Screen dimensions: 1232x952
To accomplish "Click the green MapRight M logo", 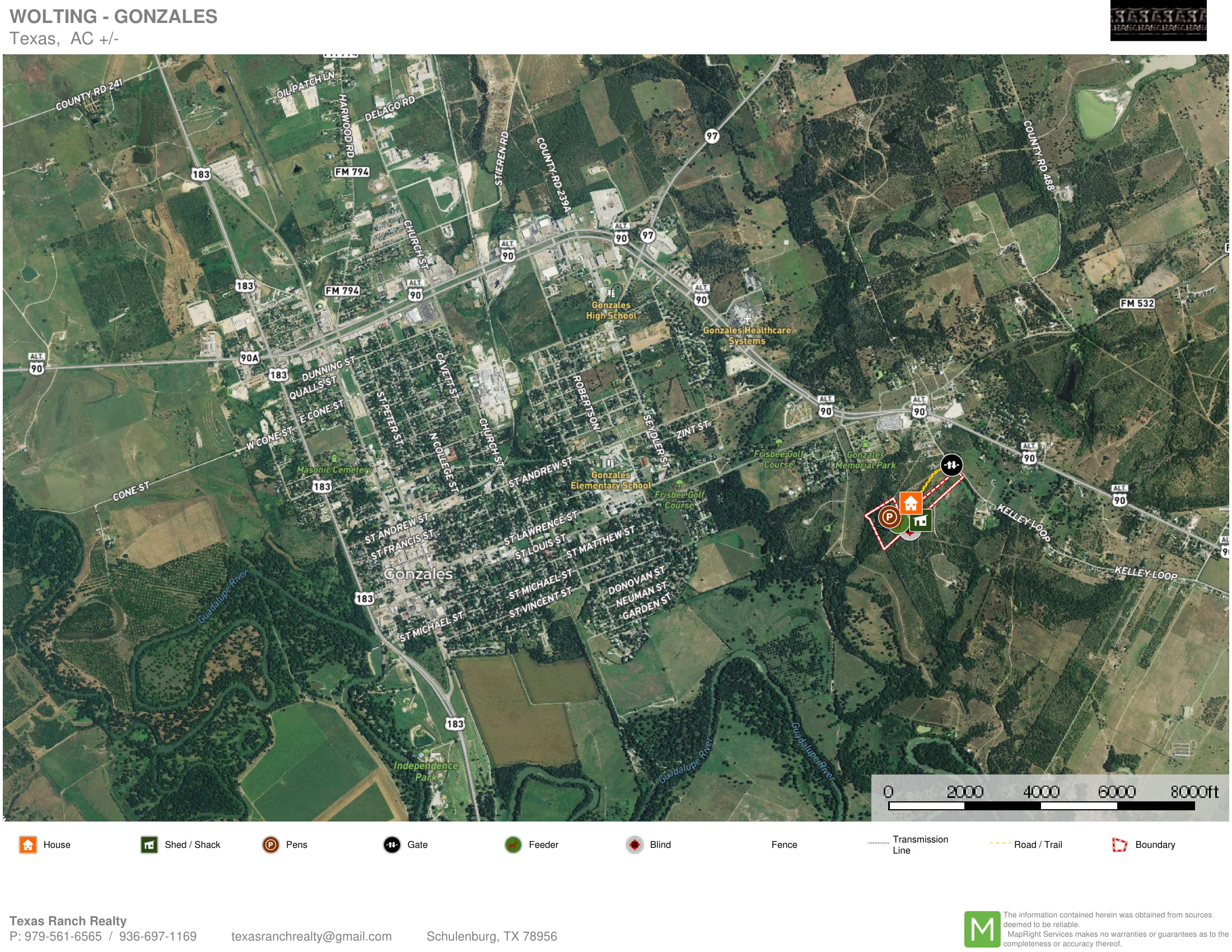I will point(982,929).
